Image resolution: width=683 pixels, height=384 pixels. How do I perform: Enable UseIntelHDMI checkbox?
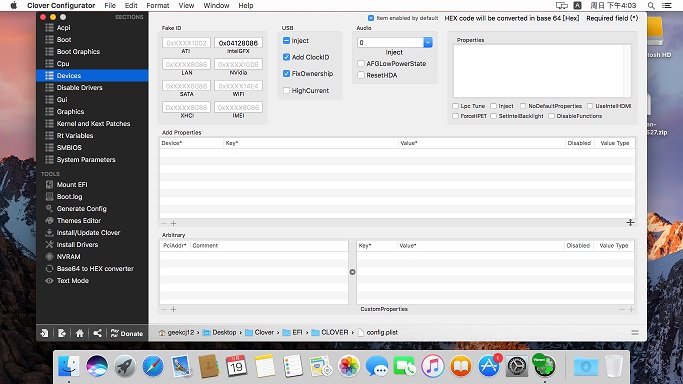tap(590, 106)
